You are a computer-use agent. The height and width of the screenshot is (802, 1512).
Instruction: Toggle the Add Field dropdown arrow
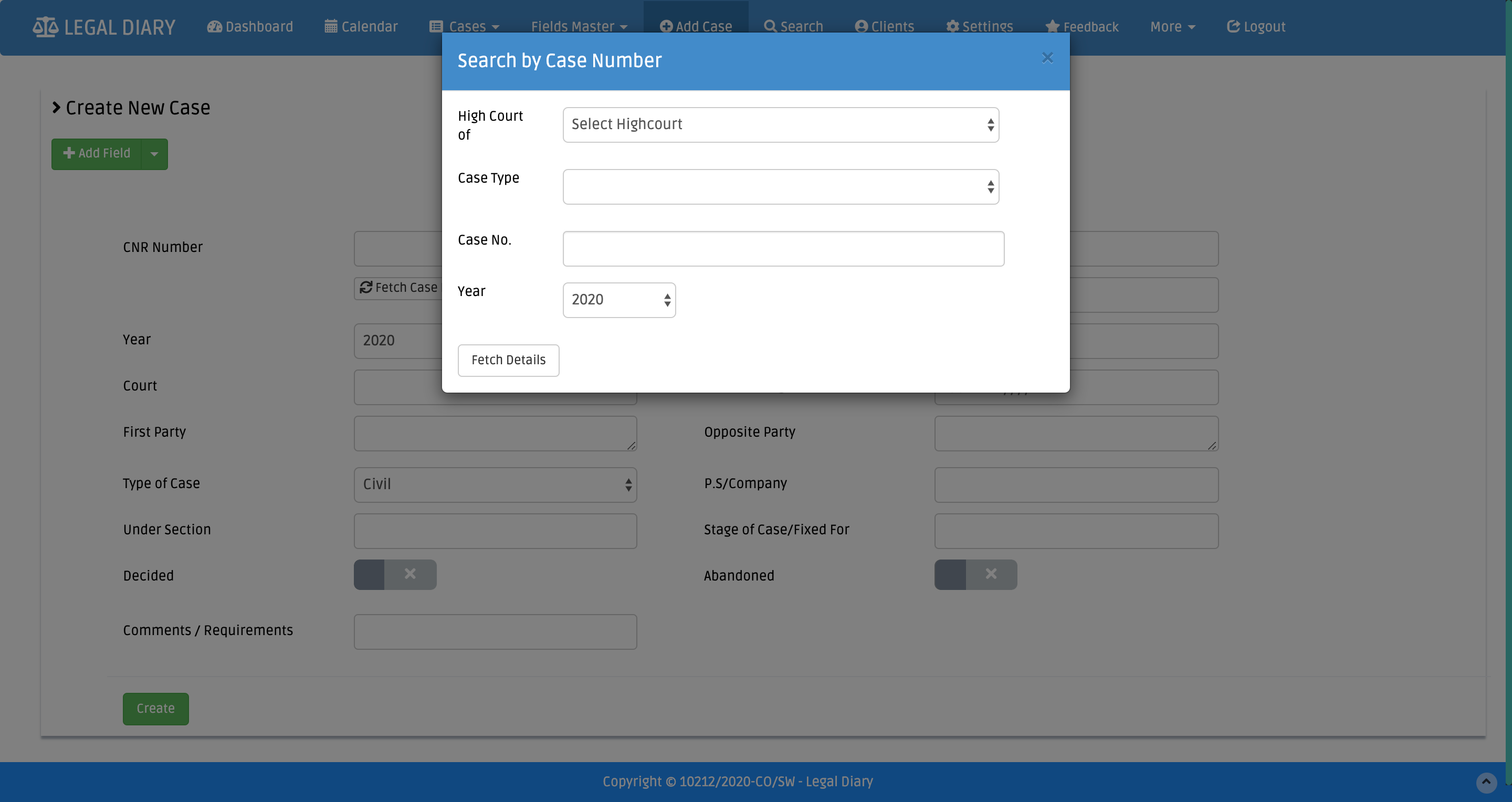point(154,153)
